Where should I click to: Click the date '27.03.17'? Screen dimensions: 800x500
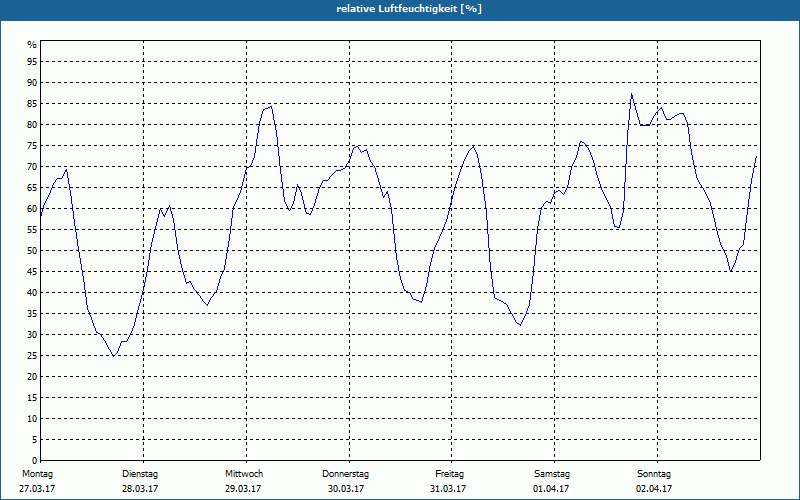(37, 489)
